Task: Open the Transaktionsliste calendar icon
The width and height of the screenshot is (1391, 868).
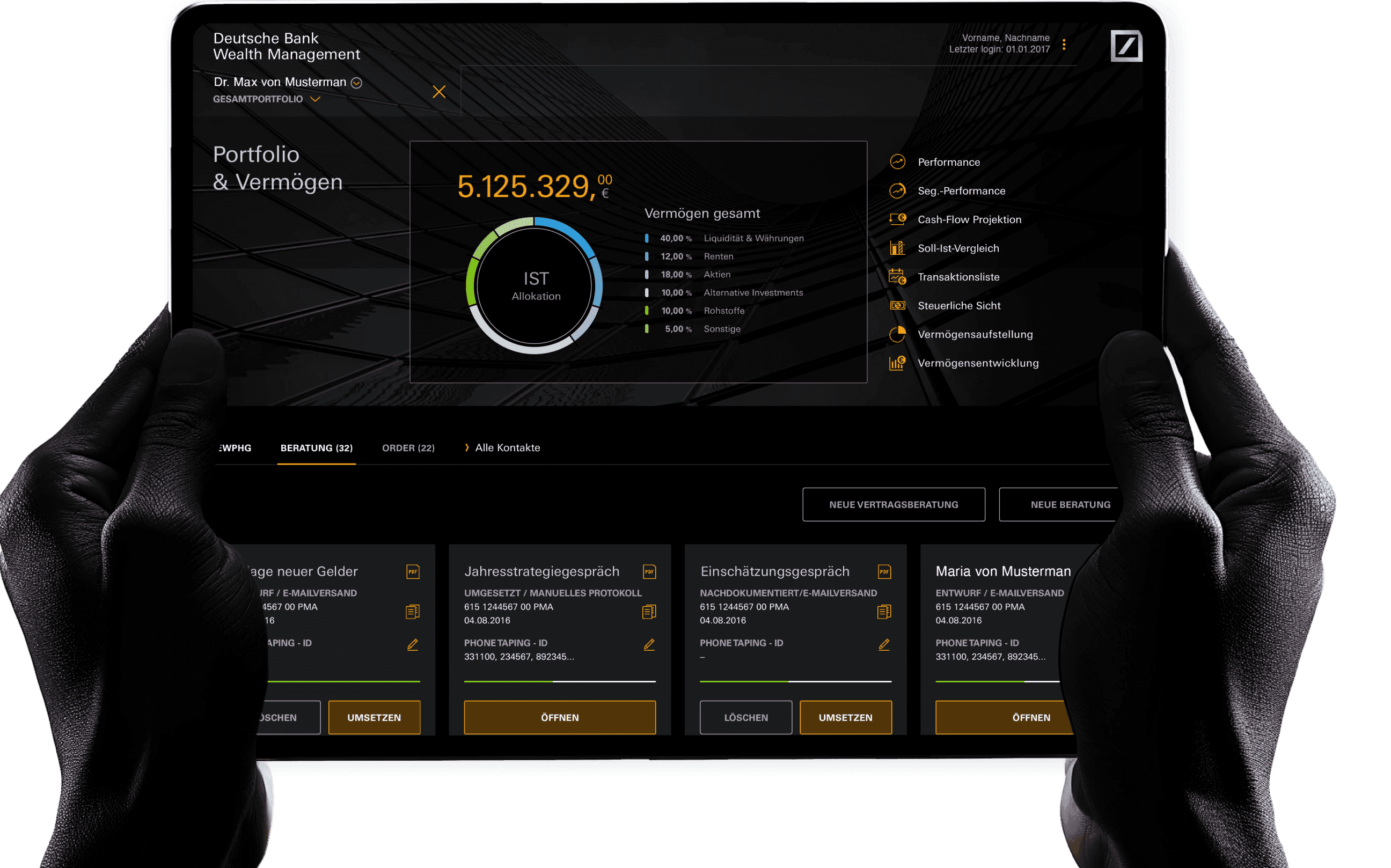Action: point(897,277)
